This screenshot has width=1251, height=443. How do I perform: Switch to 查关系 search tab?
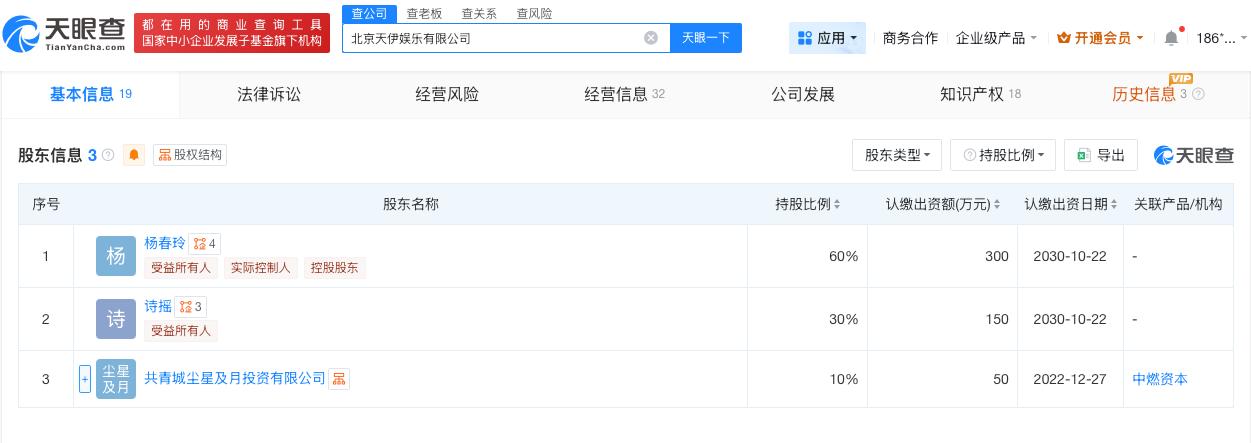tap(479, 14)
